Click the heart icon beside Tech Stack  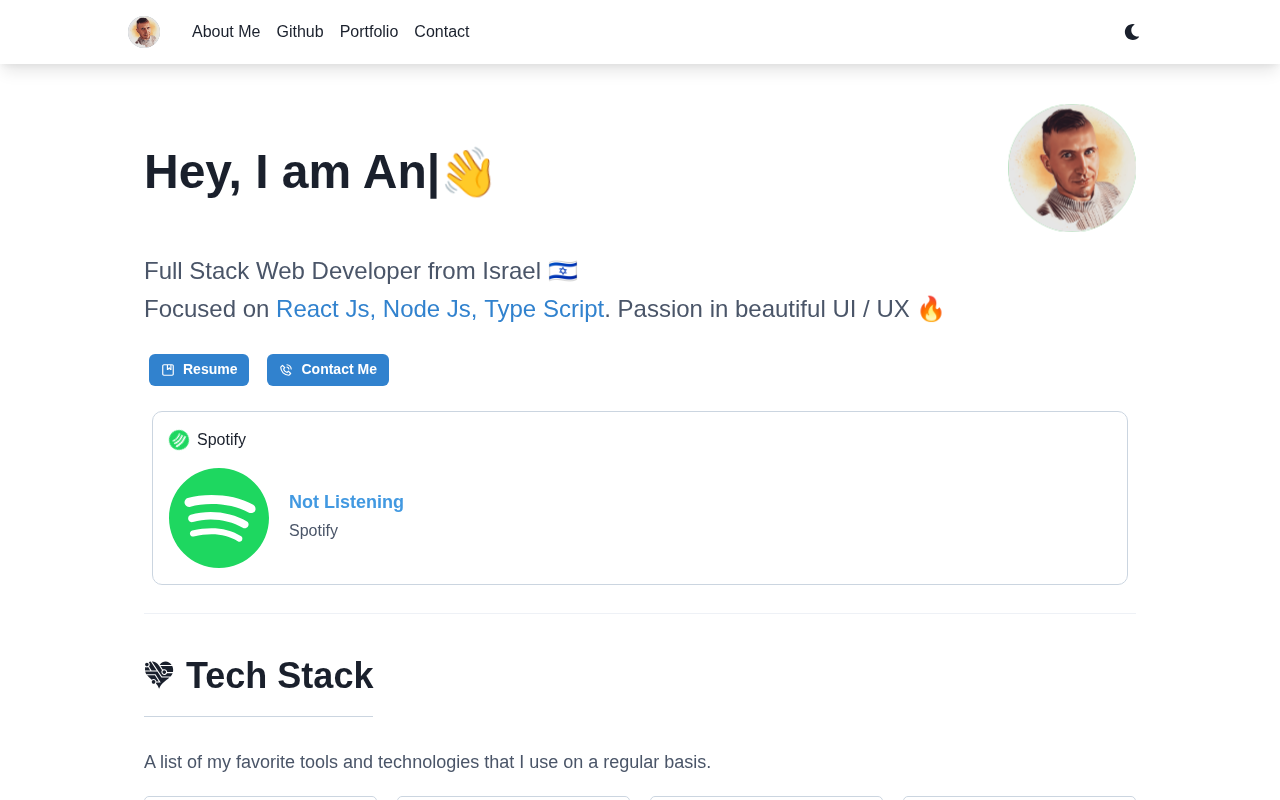point(159,675)
